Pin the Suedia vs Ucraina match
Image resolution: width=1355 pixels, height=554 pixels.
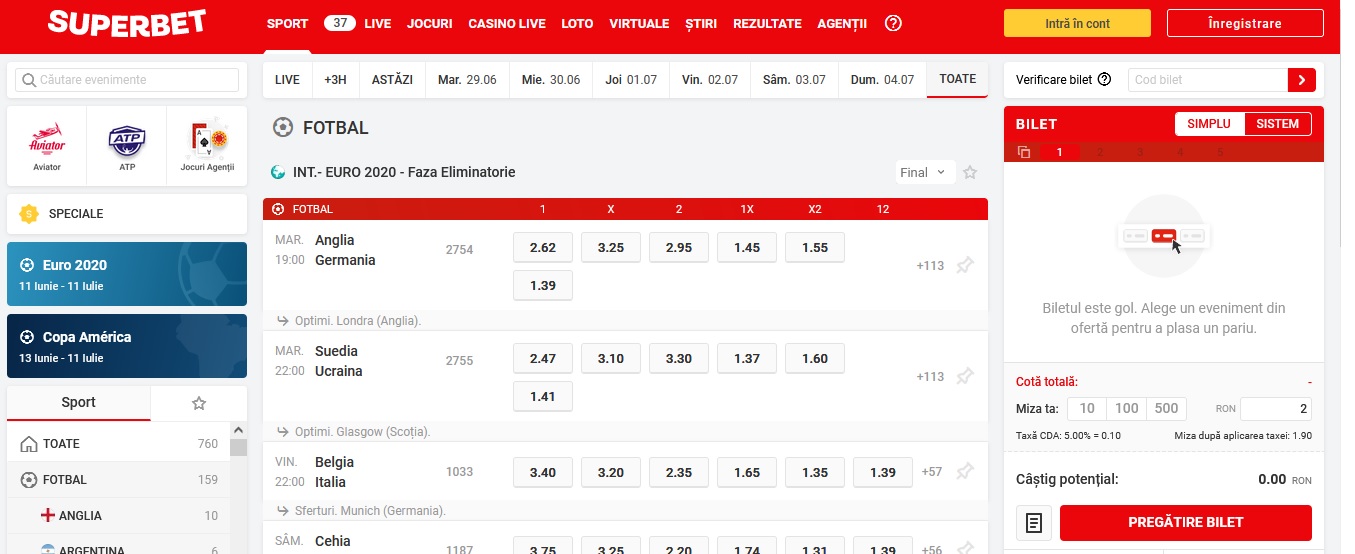coord(965,377)
